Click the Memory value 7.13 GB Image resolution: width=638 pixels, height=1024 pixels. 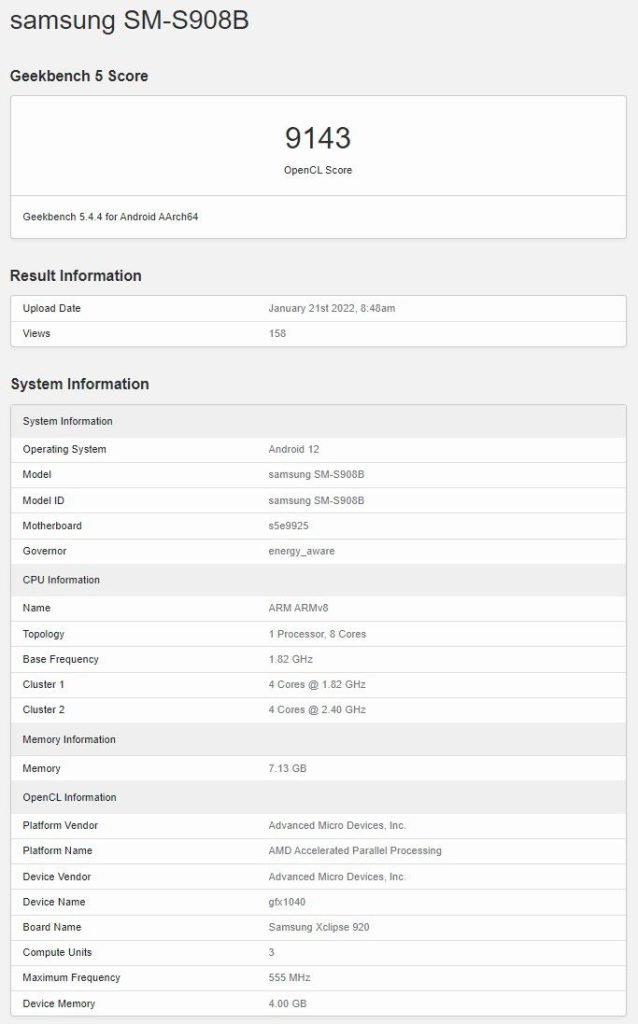point(287,769)
